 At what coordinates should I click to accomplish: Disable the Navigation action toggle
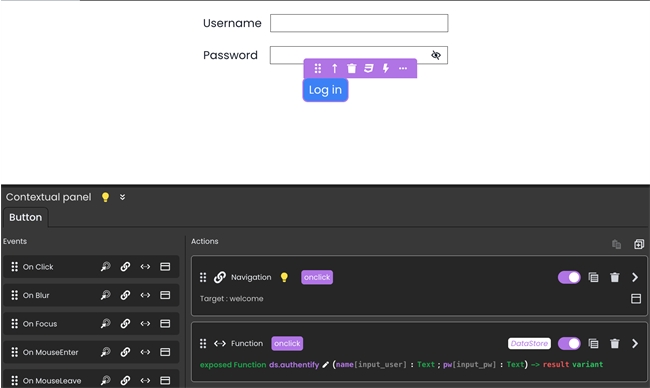(569, 277)
